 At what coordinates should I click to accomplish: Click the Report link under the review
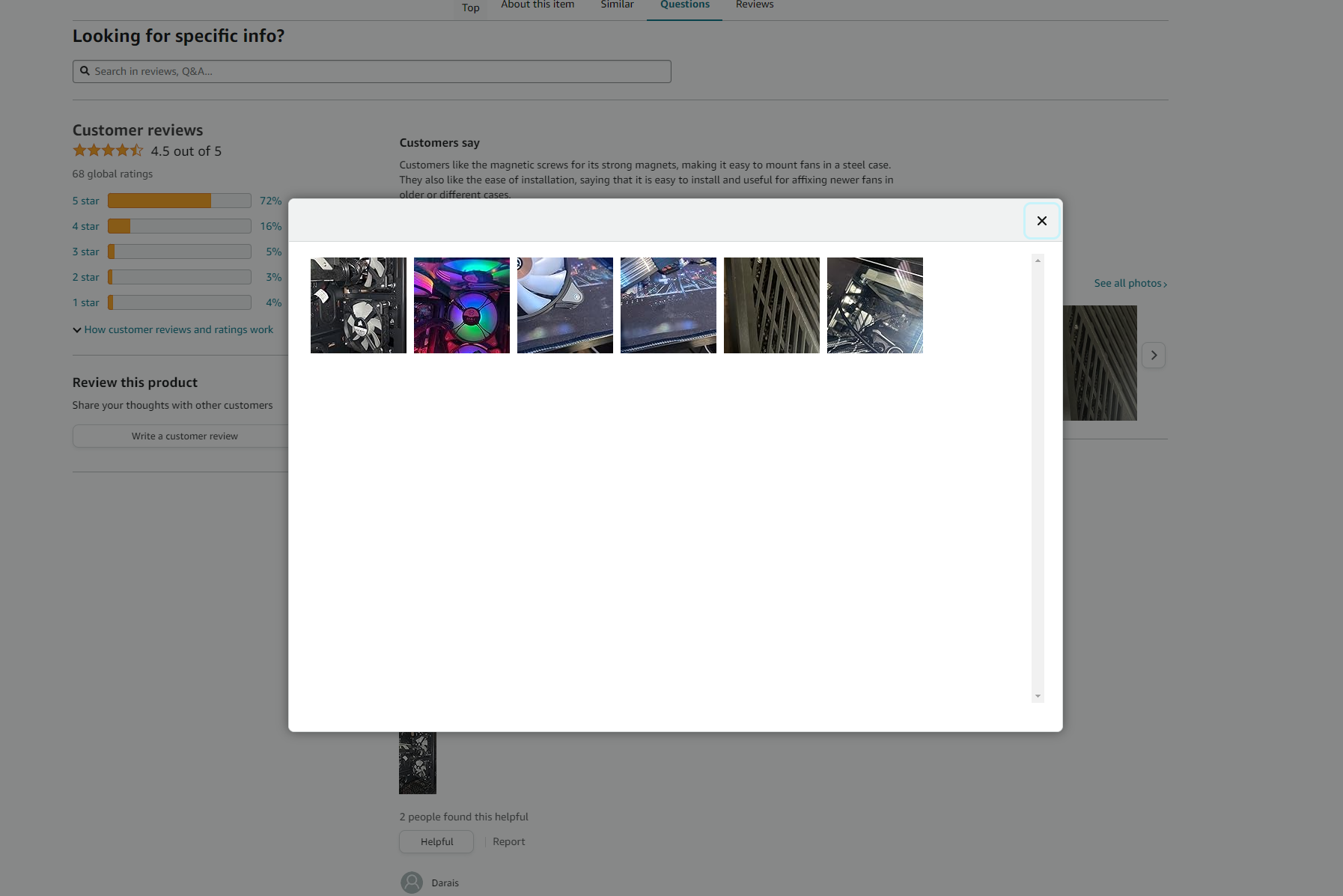tap(509, 841)
